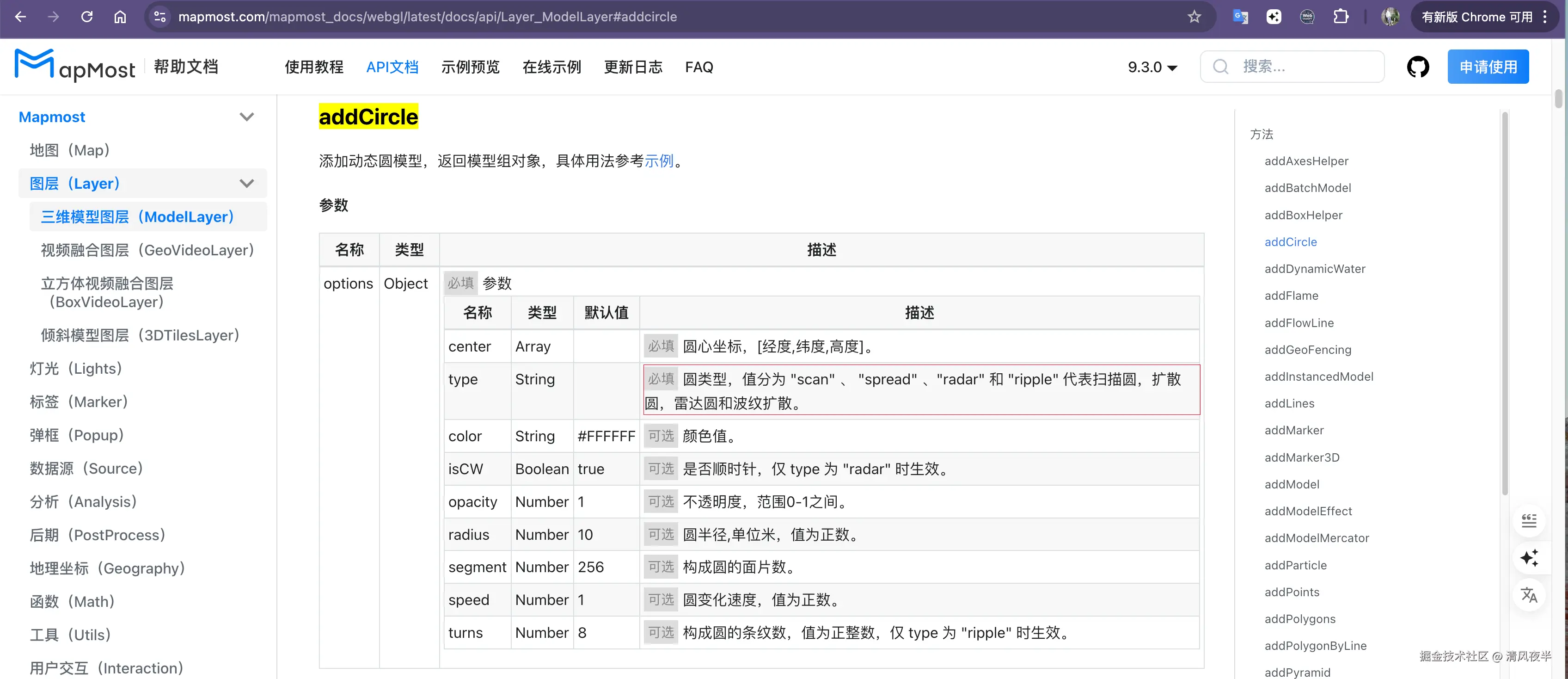Open 标签 (Marker) in sidebar
The image size is (1568, 679).
click(79, 402)
